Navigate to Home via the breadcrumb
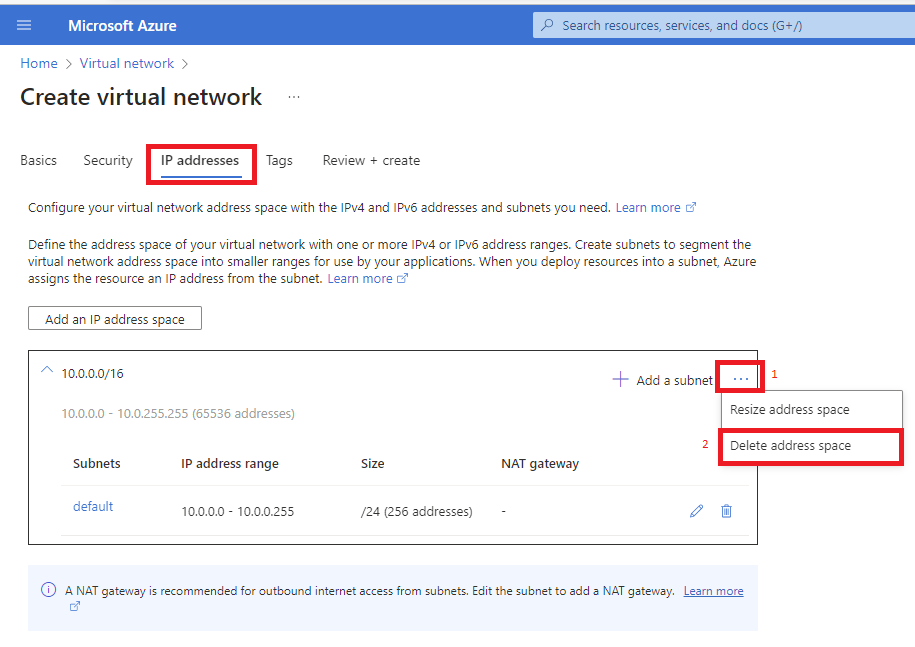This screenshot has height=647, width=915. [x=39, y=63]
